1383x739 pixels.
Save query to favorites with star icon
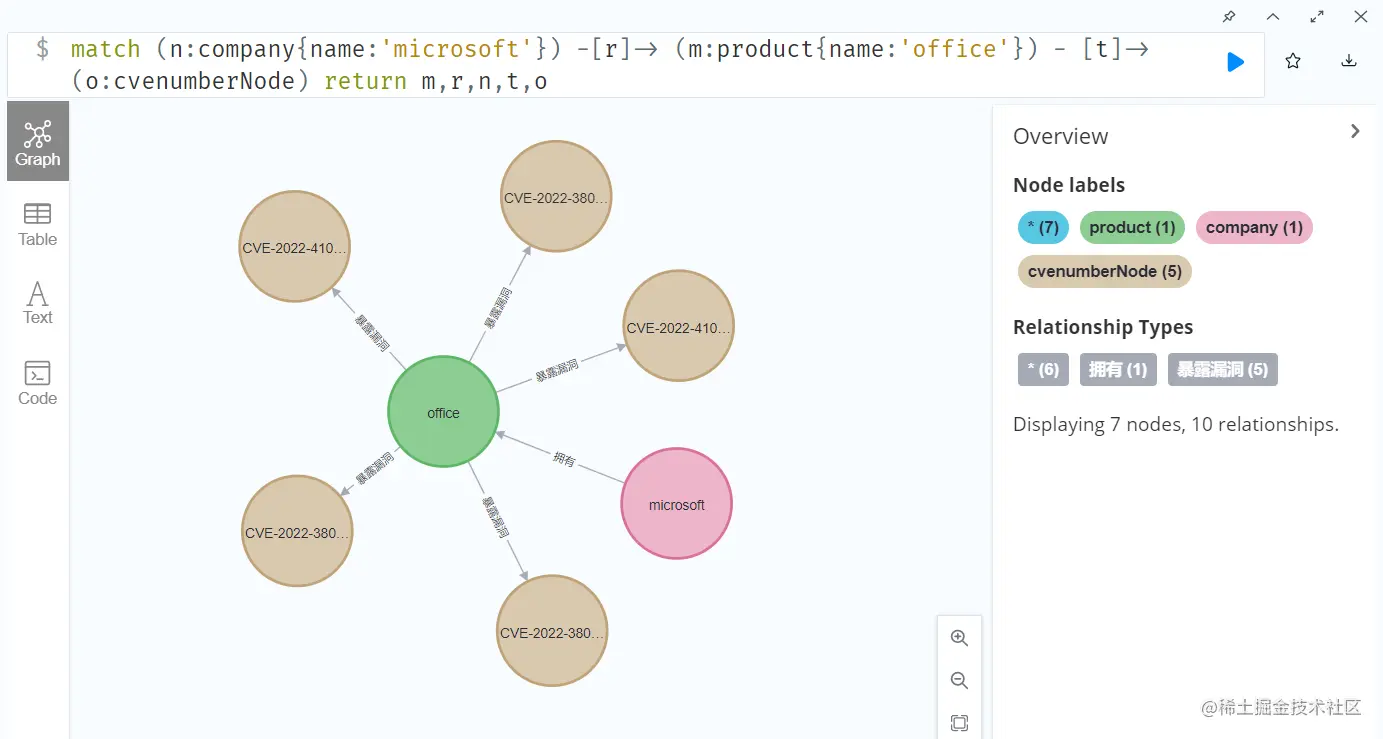point(1293,62)
